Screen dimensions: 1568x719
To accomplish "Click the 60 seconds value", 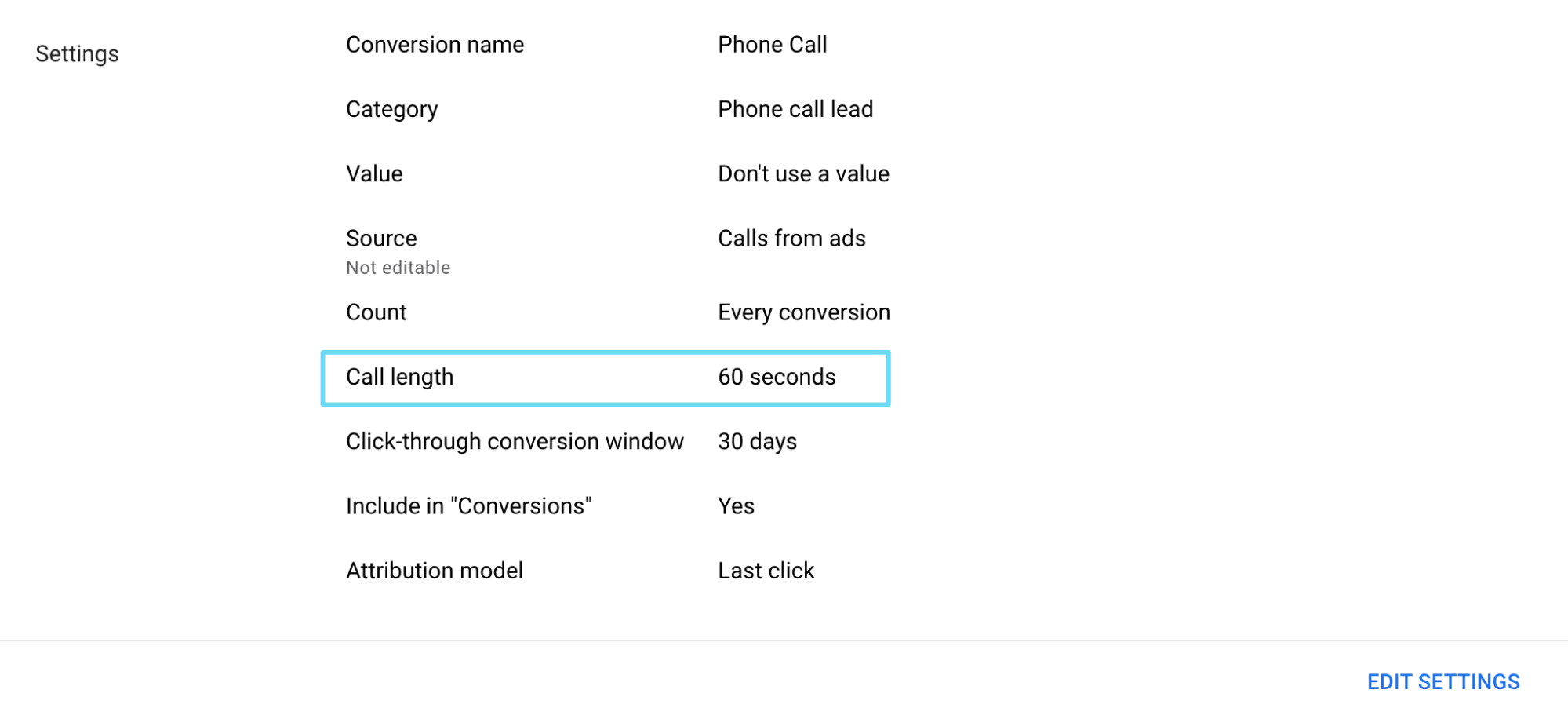I will click(x=777, y=377).
